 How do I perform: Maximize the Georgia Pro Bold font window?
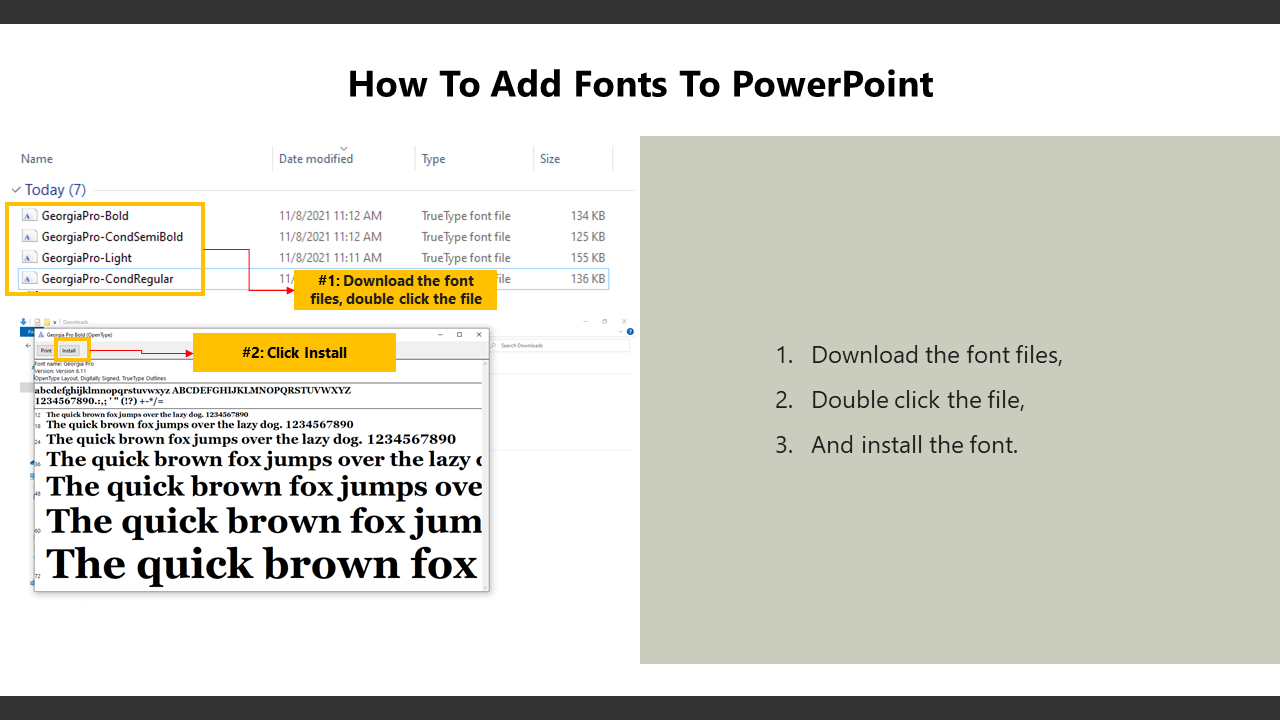click(x=459, y=334)
